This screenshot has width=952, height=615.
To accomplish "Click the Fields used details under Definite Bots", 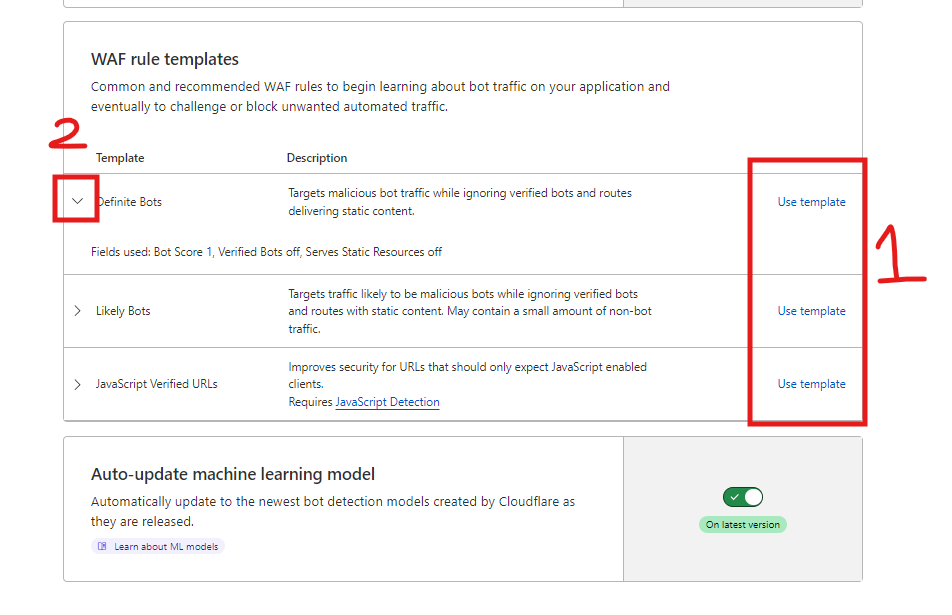I will click(x=266, y=252).
